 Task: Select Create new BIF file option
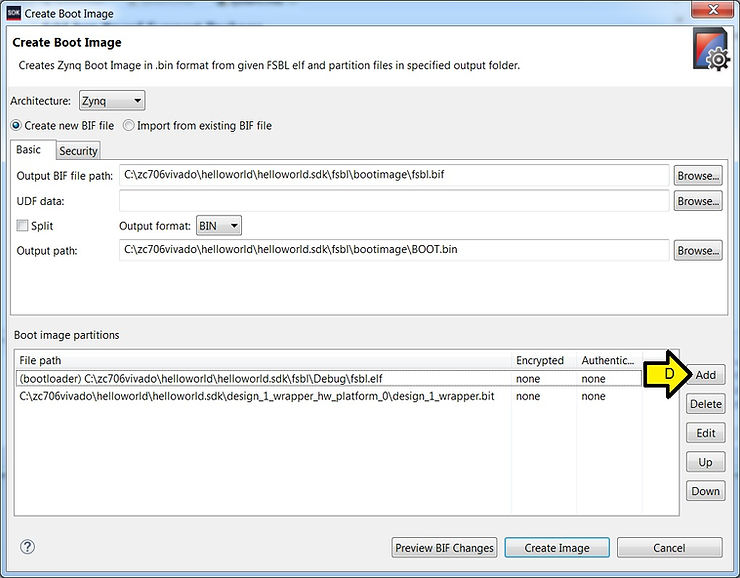click(17, 126)
